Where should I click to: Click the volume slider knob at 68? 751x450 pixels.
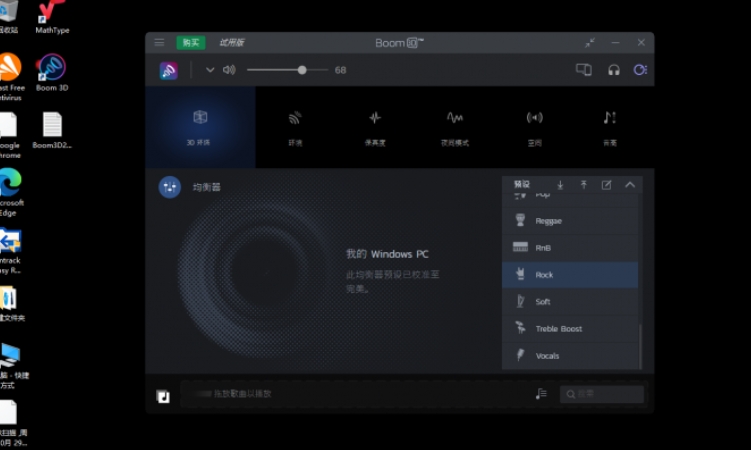(302, 70)
